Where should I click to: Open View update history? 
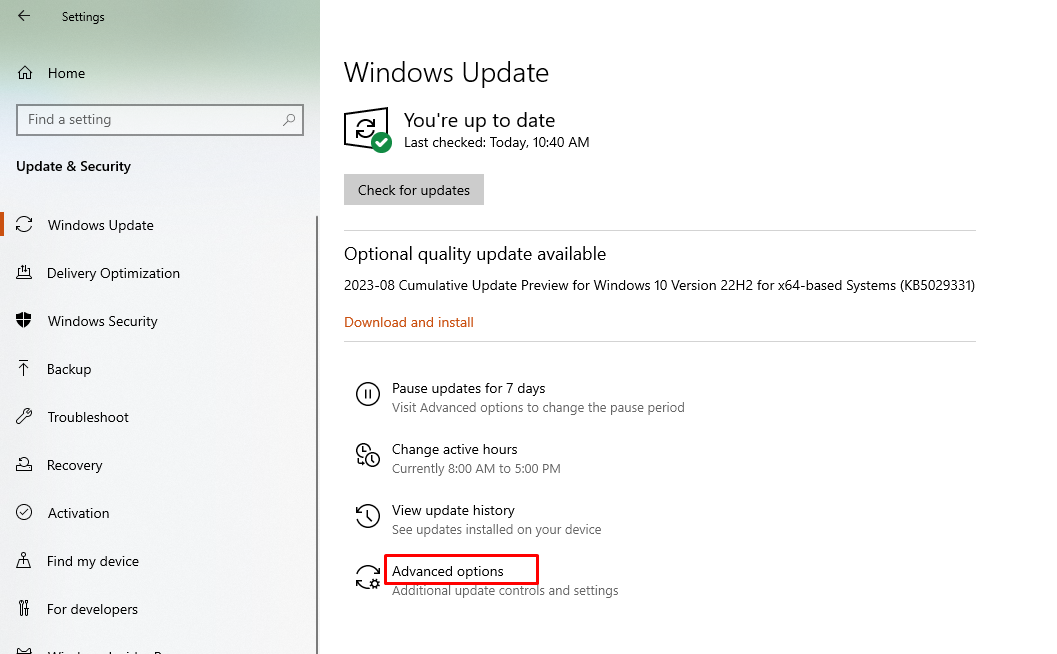pos(453,510)
